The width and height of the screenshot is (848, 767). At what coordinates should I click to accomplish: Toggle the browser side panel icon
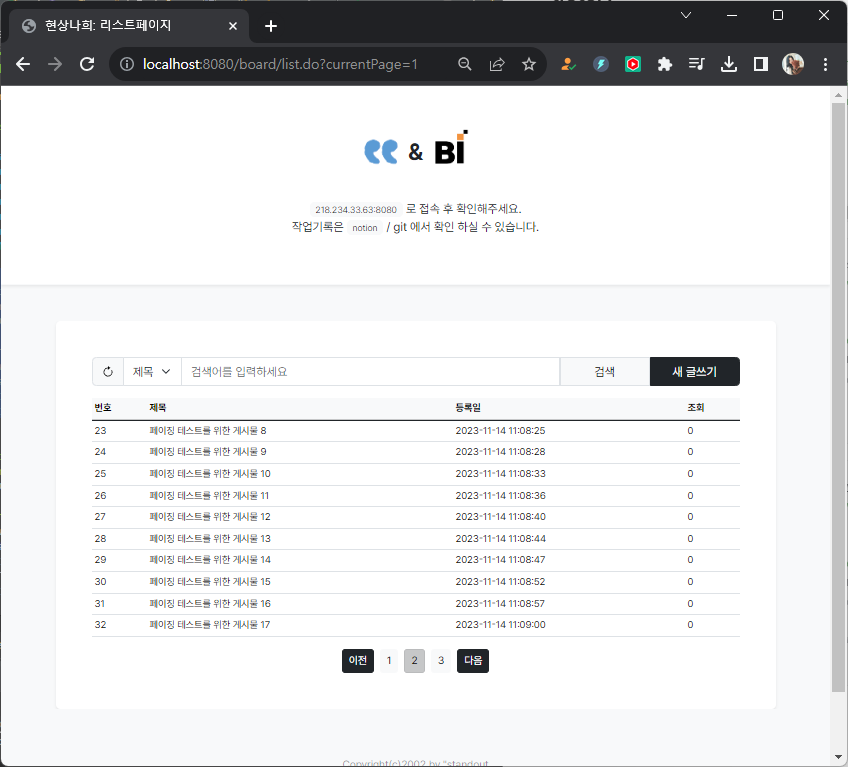(x=761, y=64)
